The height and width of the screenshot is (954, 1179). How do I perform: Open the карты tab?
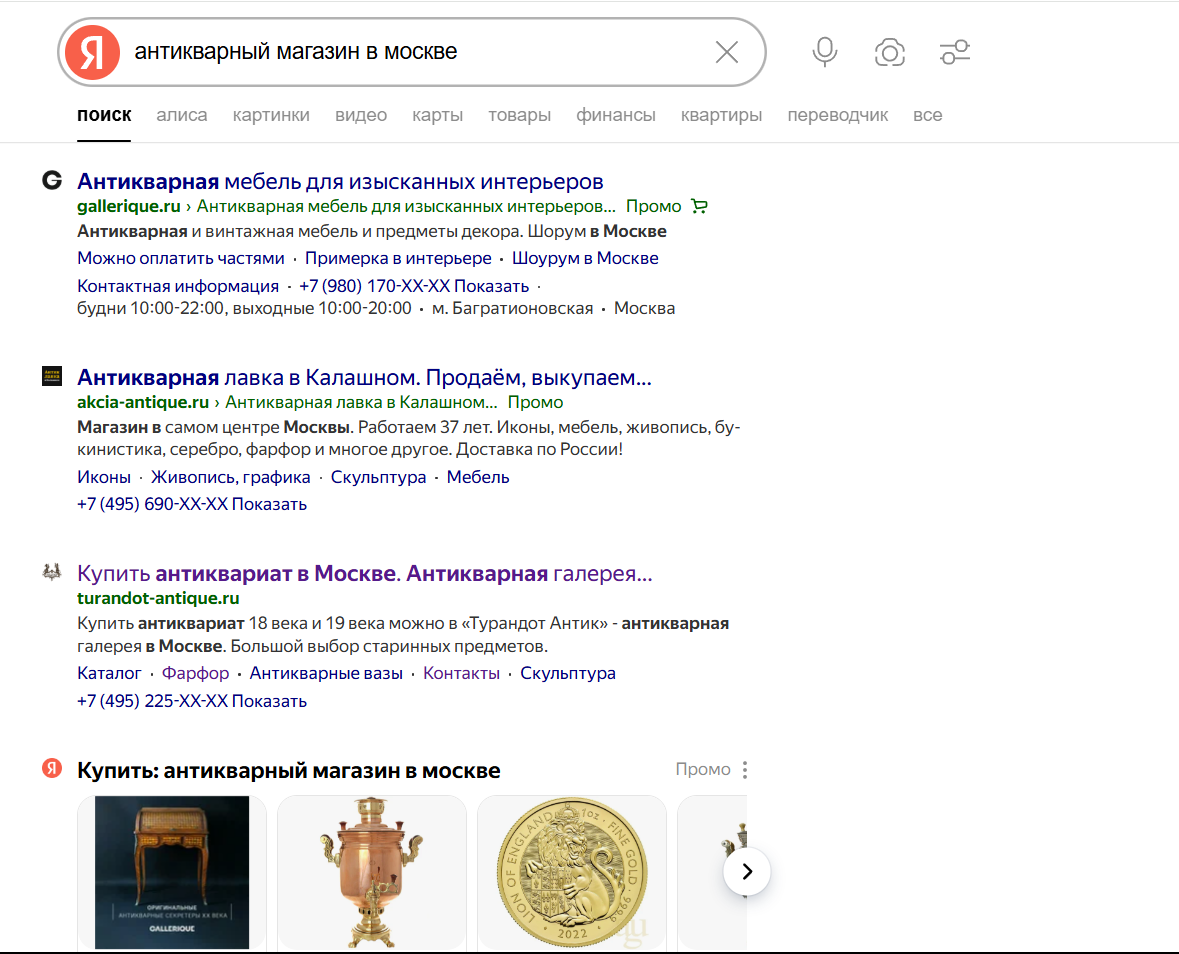pos(438,115)
